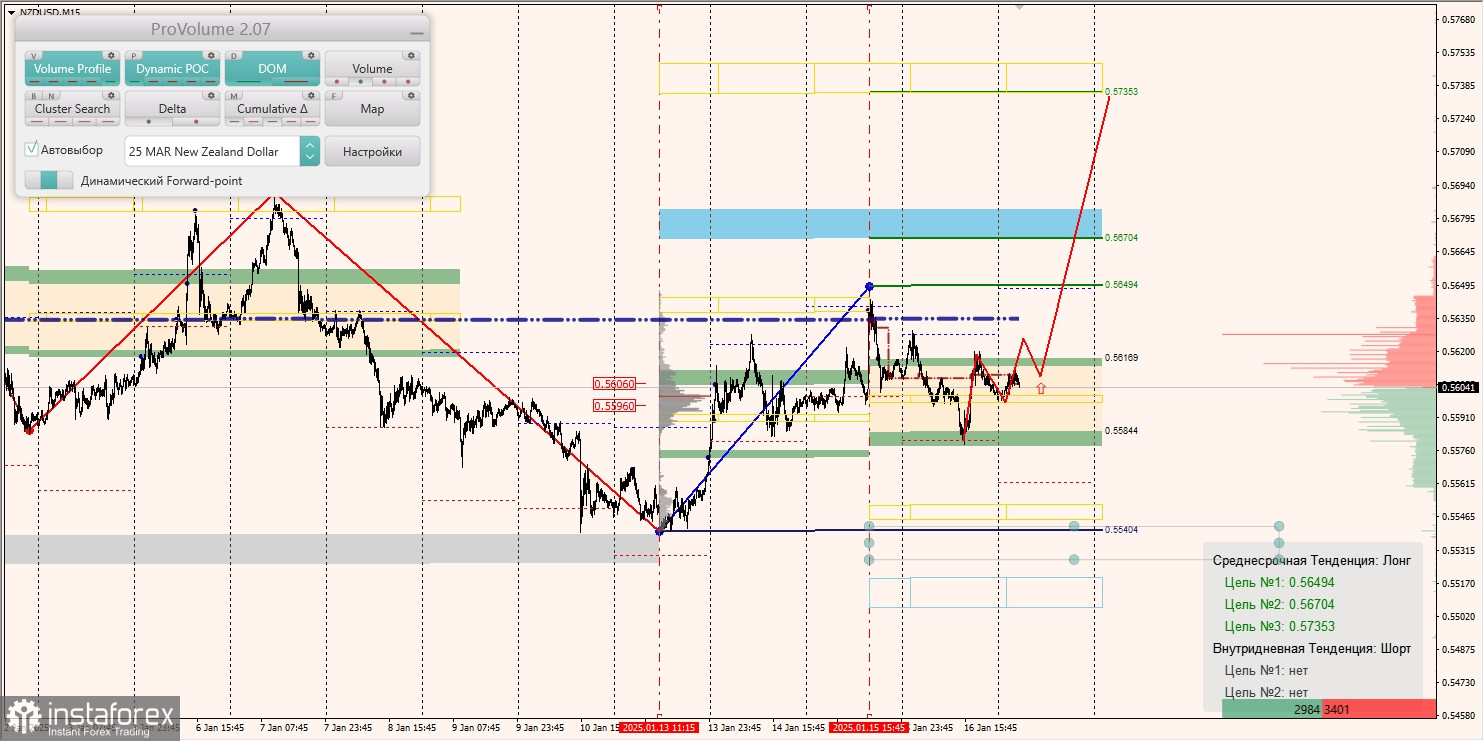Viewport: 1484px width, 741px height.
Task: Select DOM red-line segment
Action: (296, 81)
